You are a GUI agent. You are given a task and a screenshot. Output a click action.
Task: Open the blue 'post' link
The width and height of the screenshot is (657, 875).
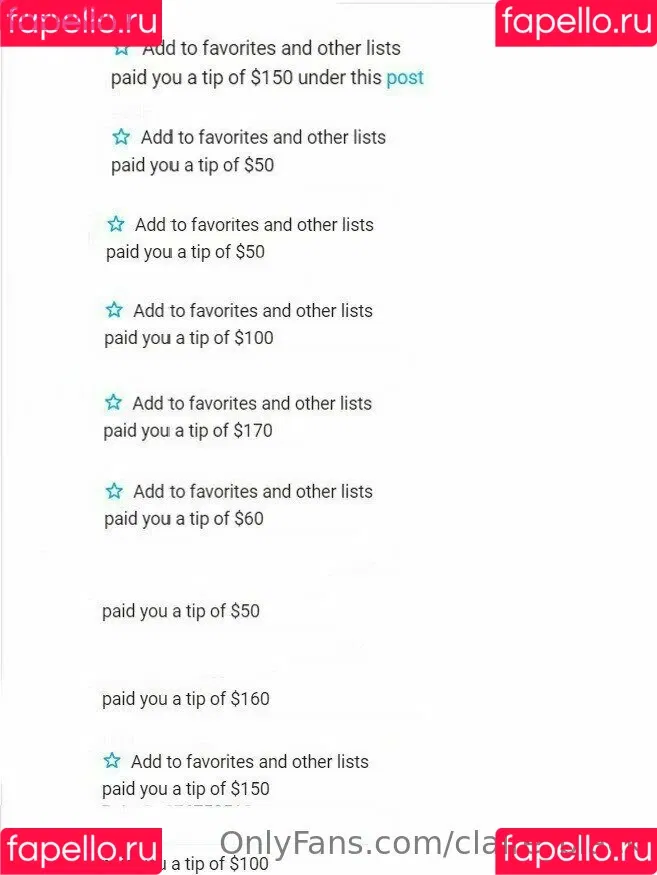pyautogui.click(x=405, y=78)
